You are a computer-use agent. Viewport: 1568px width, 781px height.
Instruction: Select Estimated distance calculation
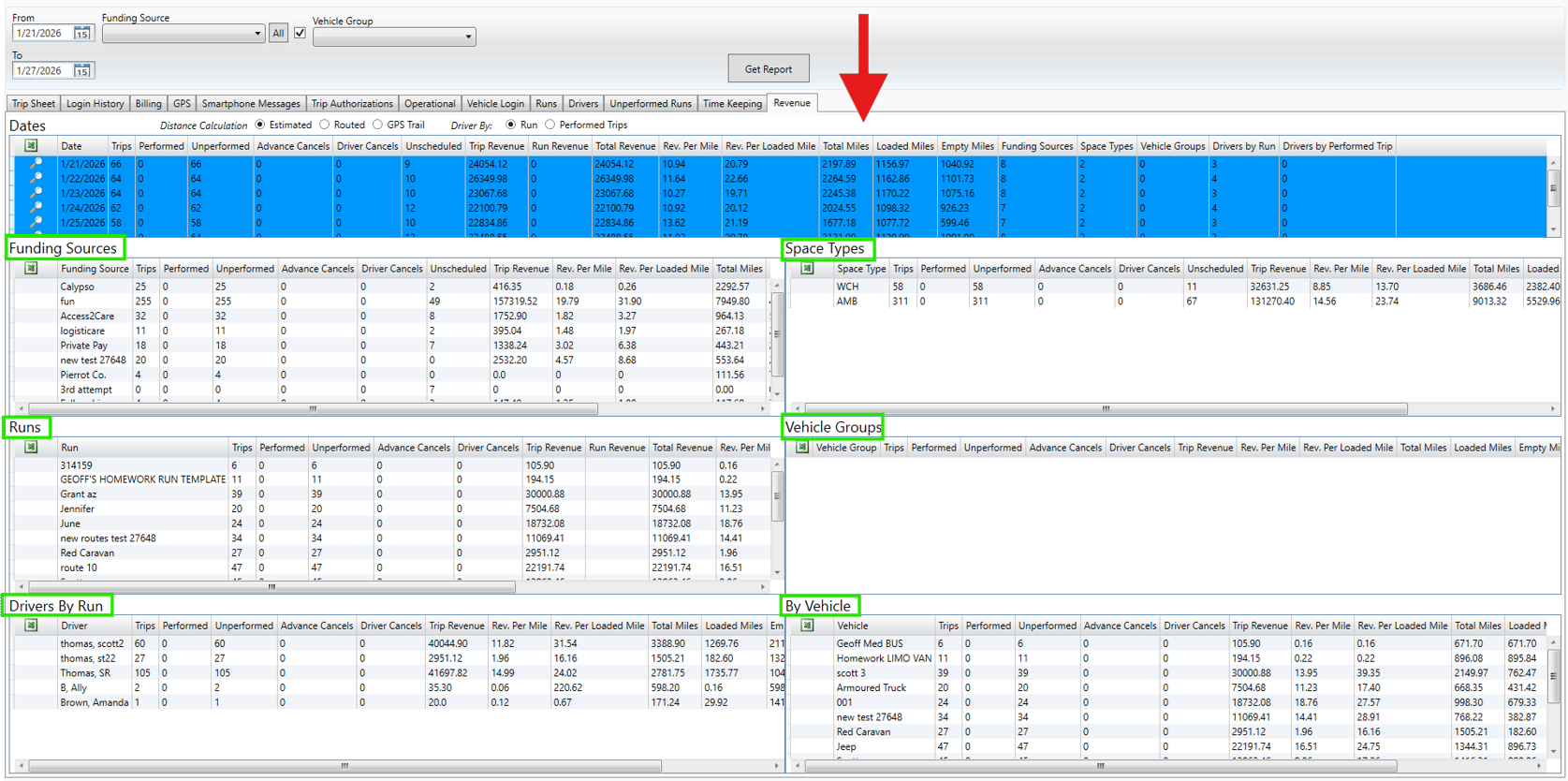pos(260,125)
